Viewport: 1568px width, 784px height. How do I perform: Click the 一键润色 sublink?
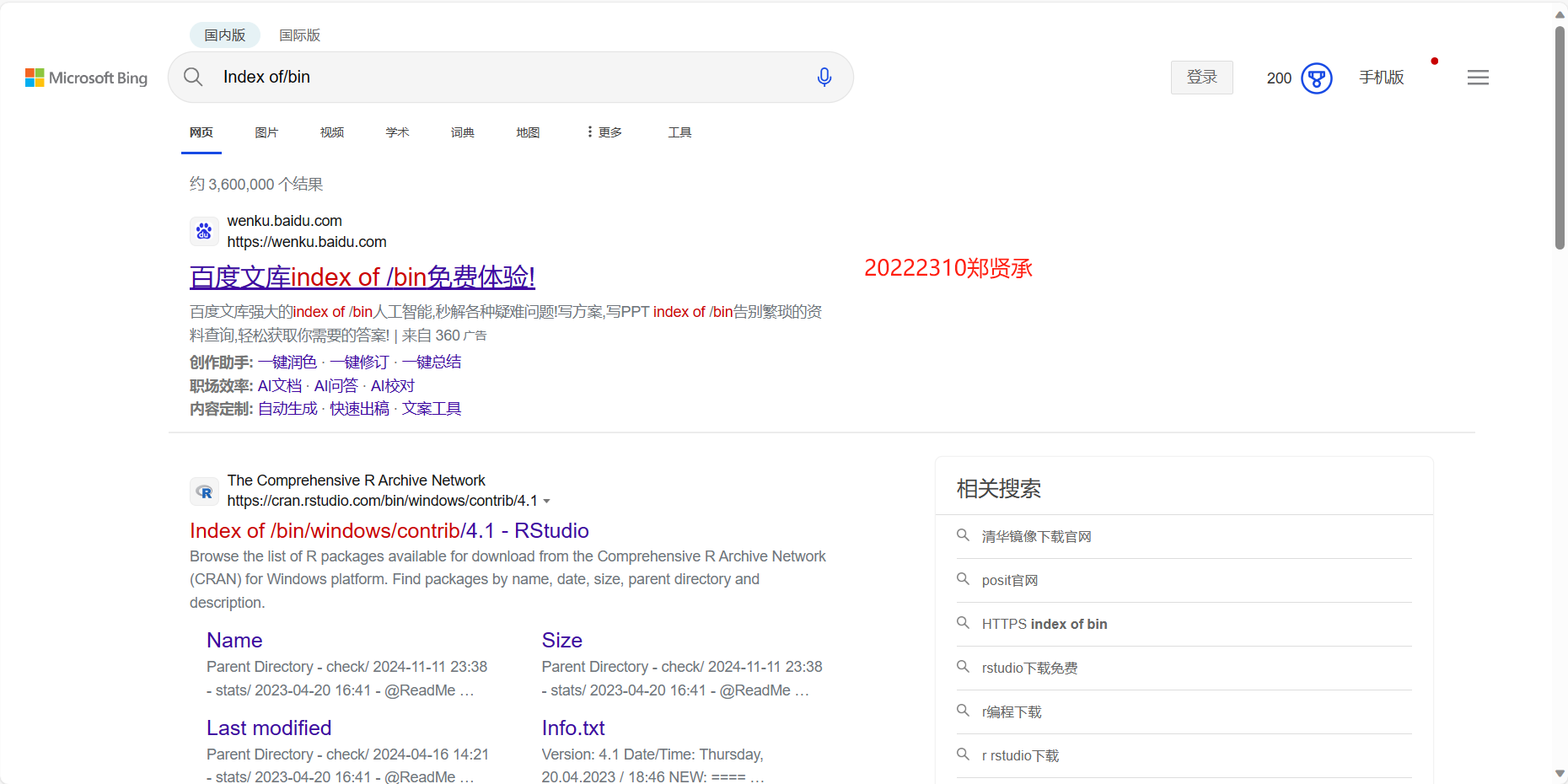point(287,362)
